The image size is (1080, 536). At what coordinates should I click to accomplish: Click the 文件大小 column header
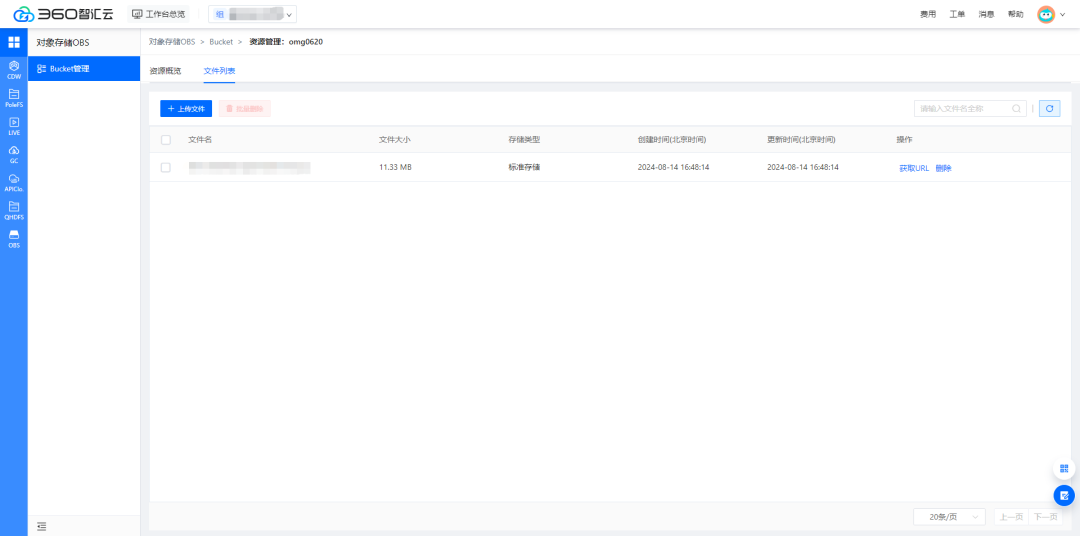tap(395, 140)
